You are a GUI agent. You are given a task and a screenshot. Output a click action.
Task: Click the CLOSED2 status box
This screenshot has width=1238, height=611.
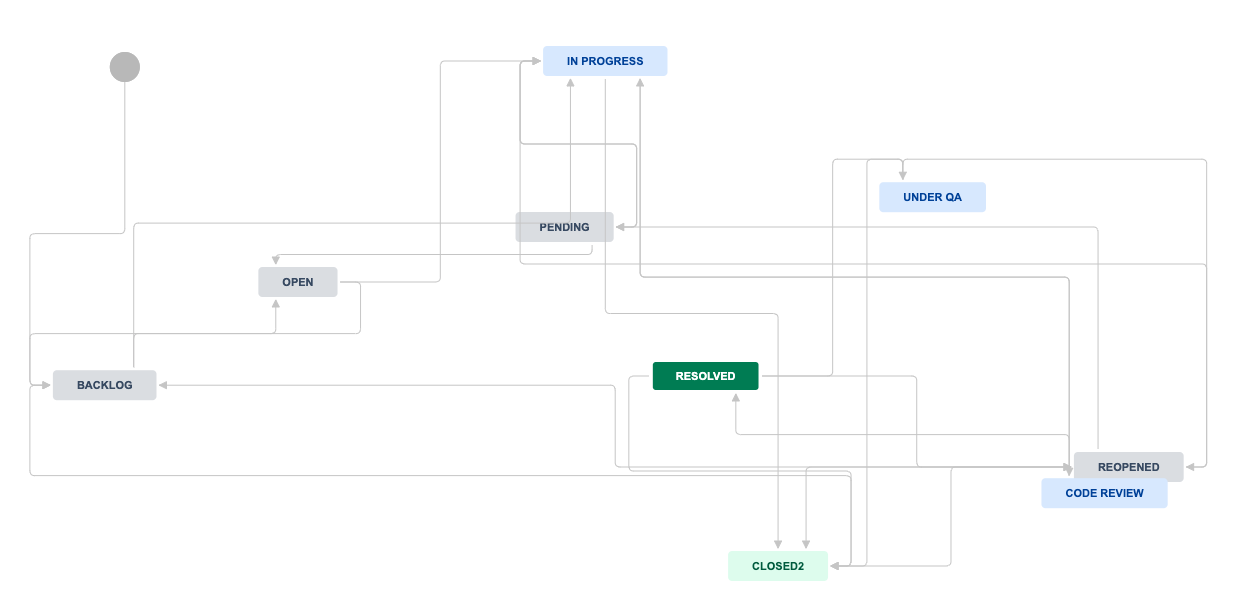(x=778, y=566)
